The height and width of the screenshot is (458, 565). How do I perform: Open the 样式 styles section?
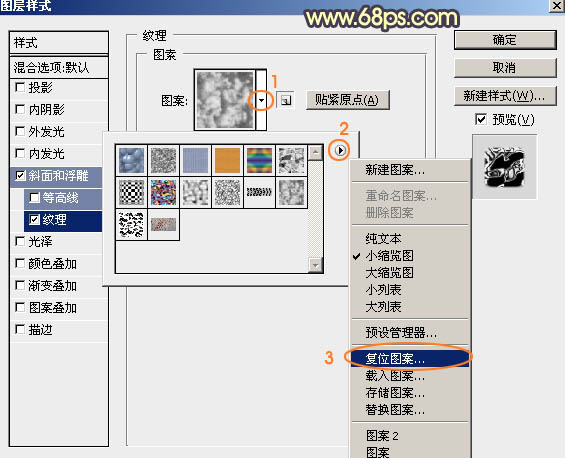[x=59, y=43]
